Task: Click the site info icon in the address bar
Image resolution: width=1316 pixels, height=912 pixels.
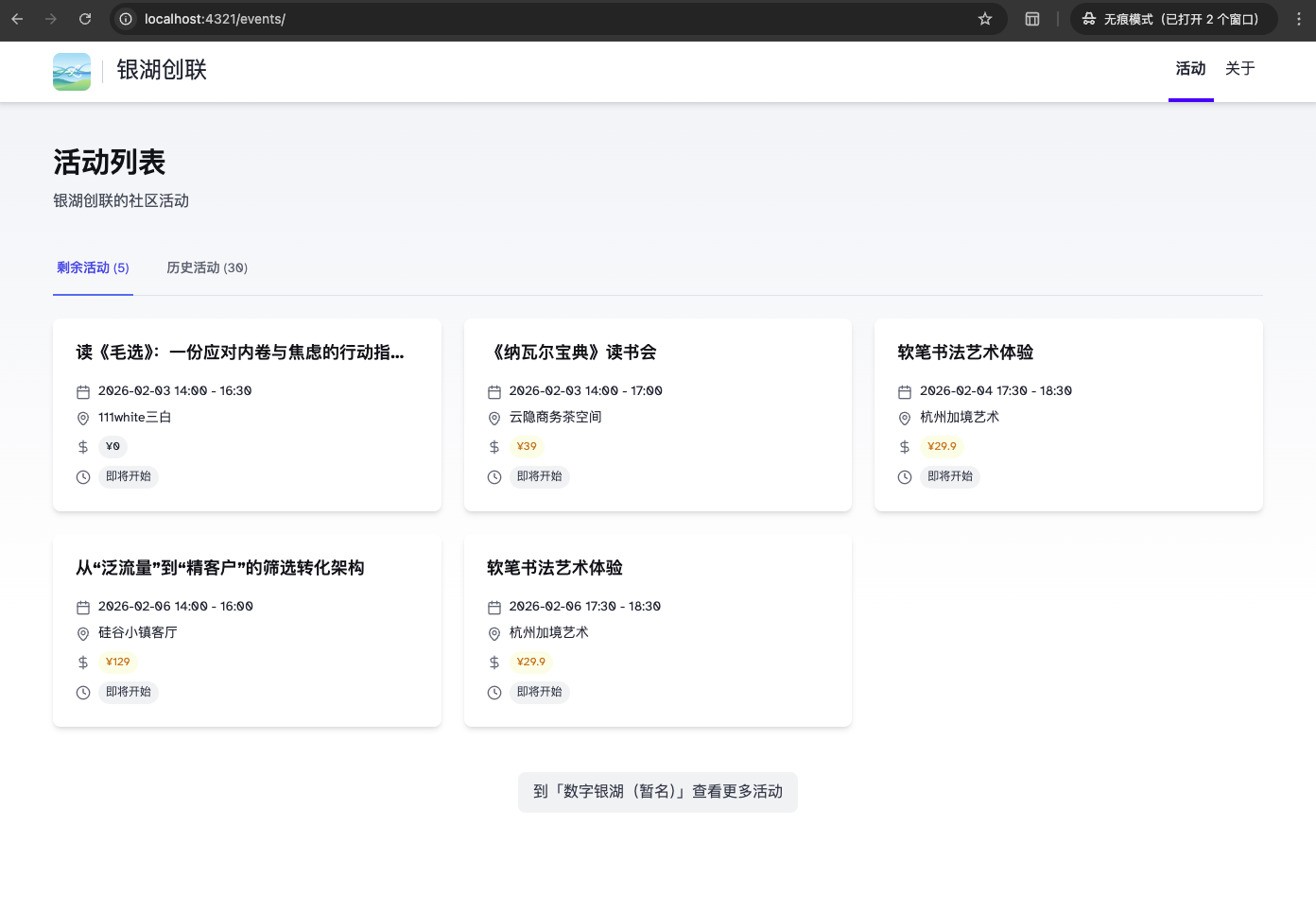Action: pos(126,19)
